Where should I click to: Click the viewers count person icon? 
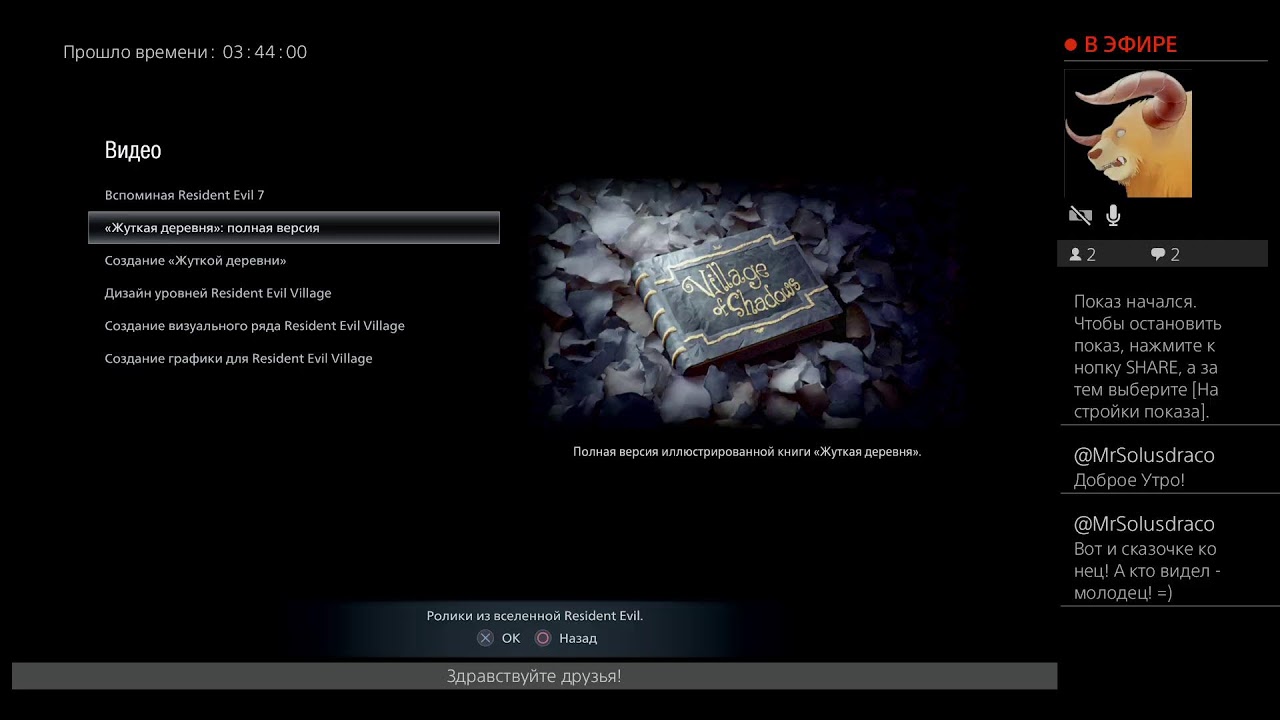pos(1076,255)
